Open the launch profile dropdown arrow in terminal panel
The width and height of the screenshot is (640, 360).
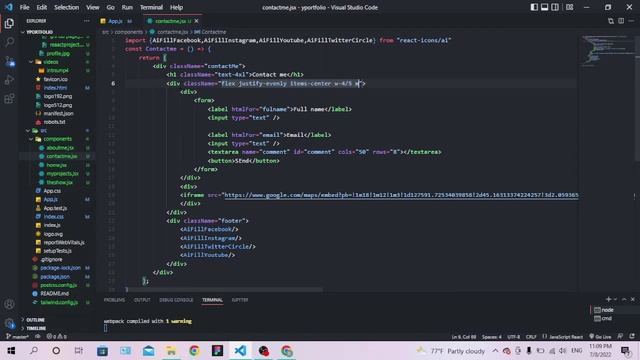616,299
